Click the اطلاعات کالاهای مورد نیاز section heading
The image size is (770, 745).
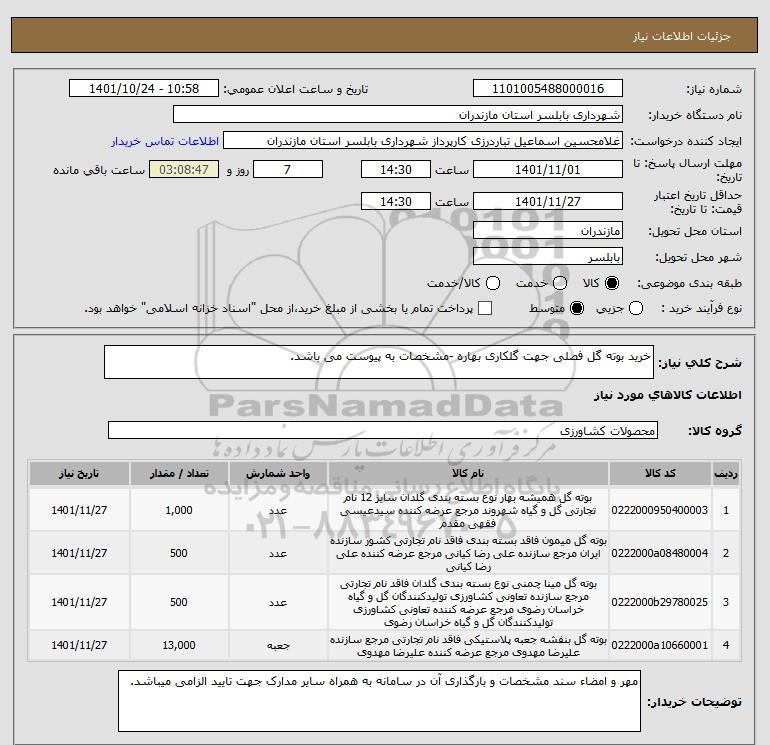point(668,395)
